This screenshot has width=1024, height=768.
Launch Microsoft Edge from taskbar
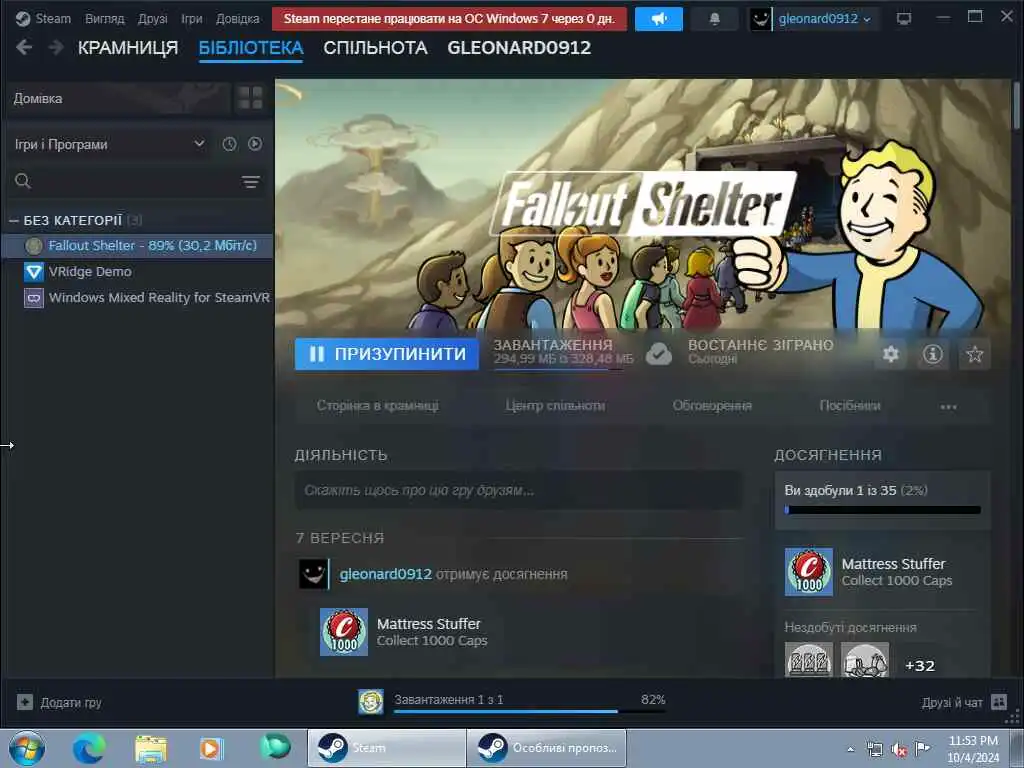pos(89,748)
